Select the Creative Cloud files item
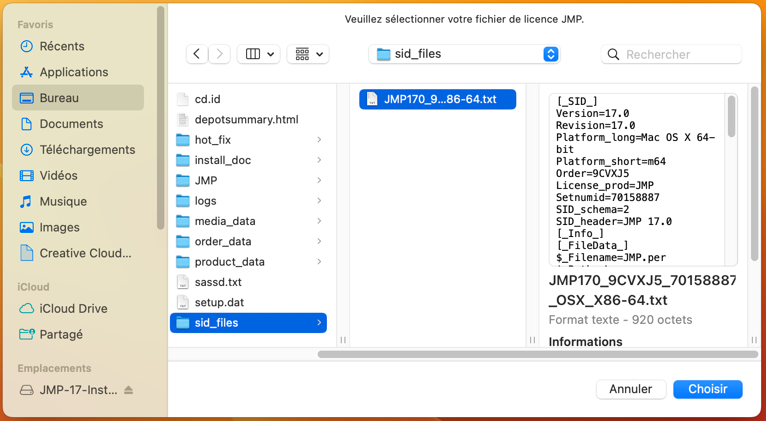 [85, 253]
